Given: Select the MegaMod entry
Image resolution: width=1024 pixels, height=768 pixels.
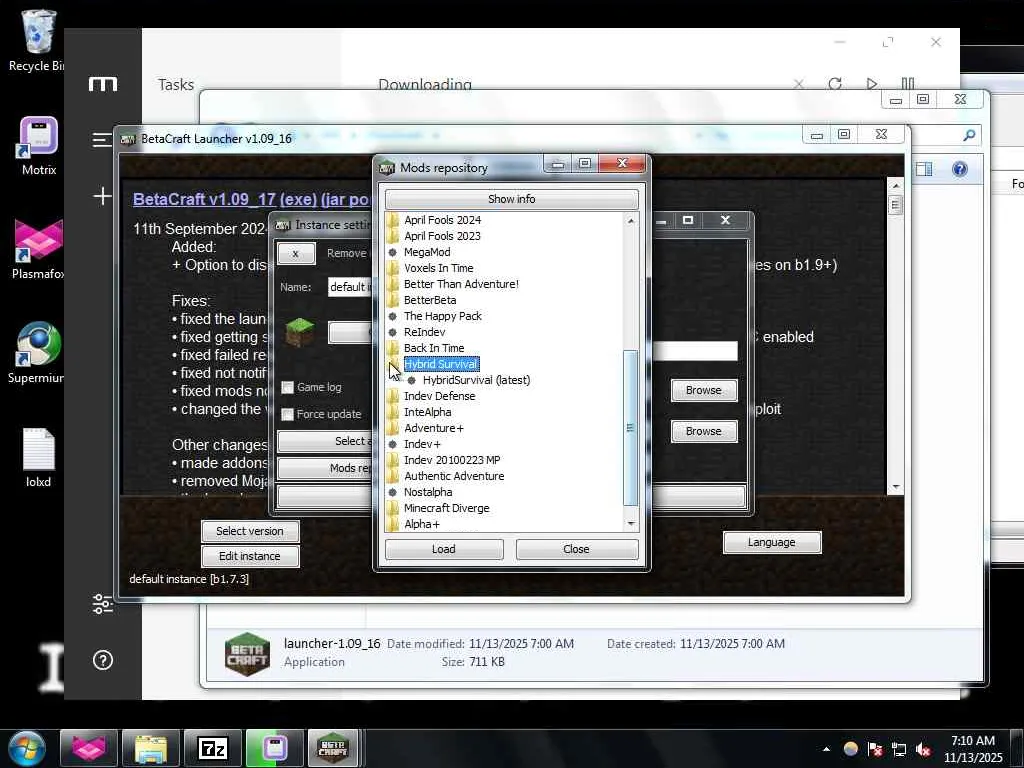Looking at the screenshot, I should 427,252.
